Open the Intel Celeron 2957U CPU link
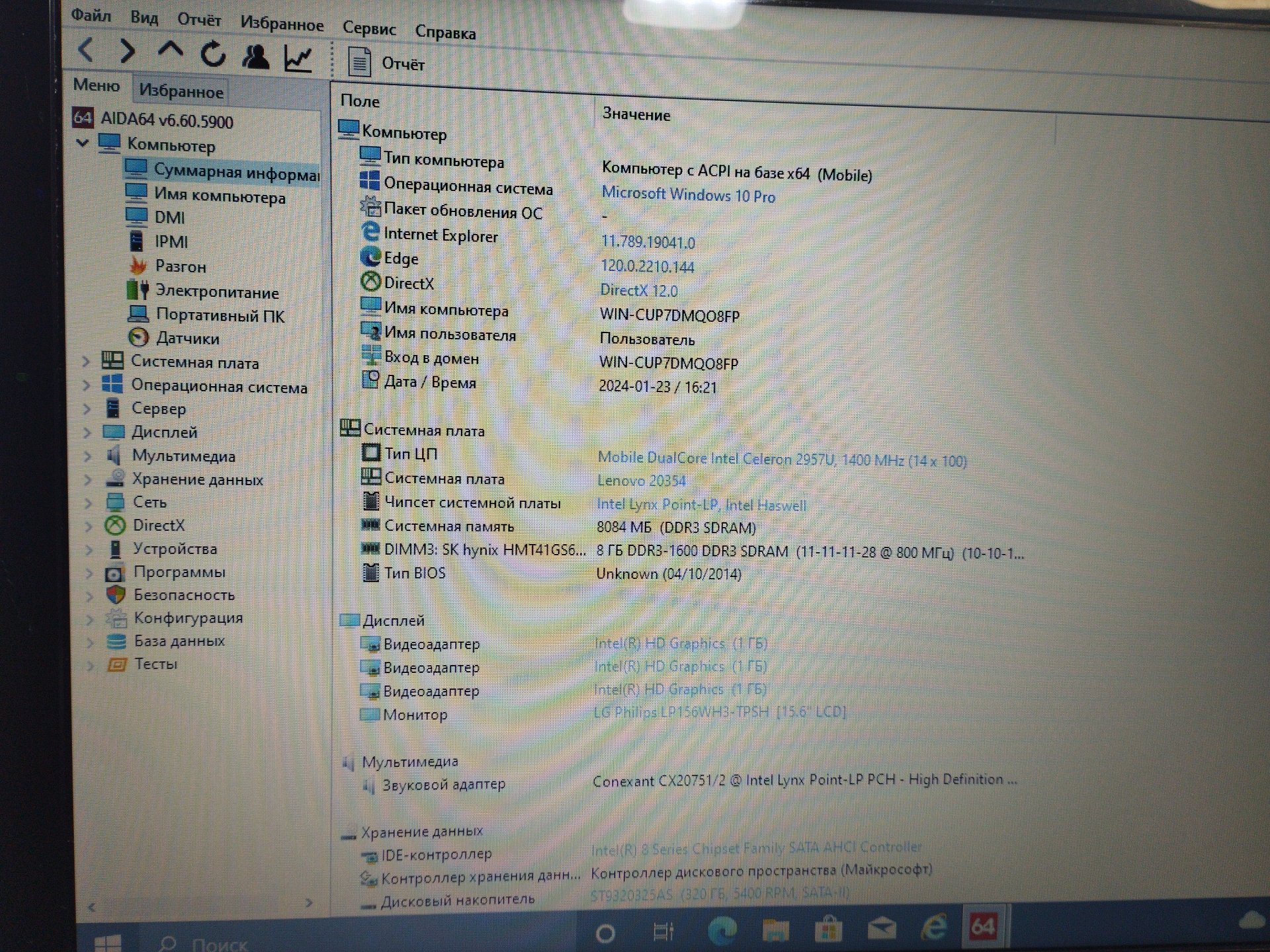The width and height of the screenshot is (1270, 952). click(x=782, y=459)
